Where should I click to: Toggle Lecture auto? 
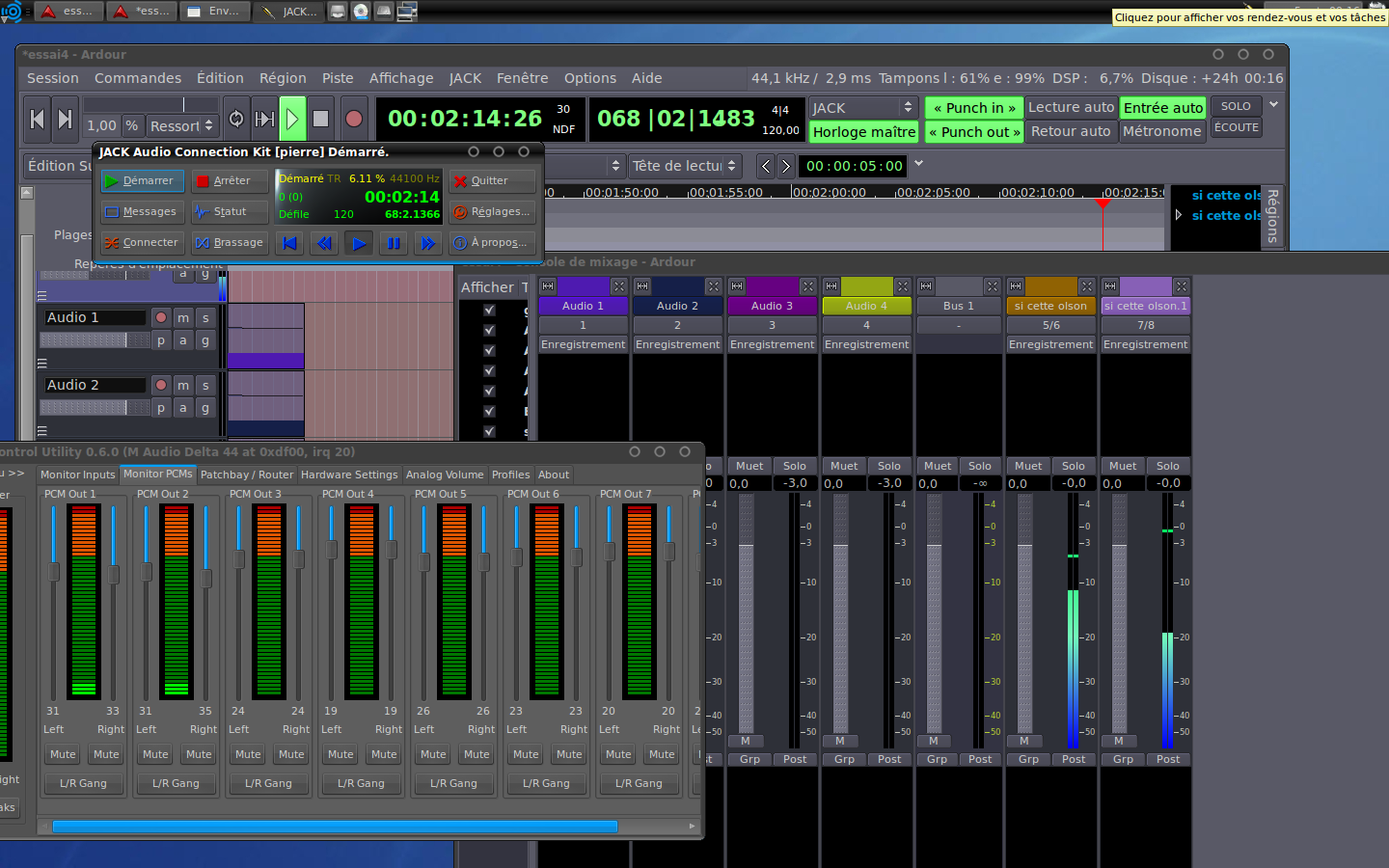click(1071, 107)
